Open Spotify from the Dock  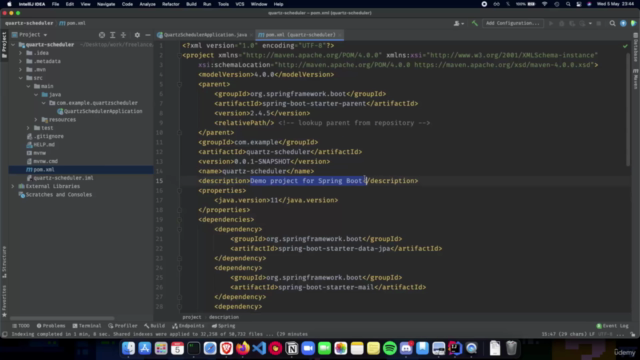click(390, 348)
